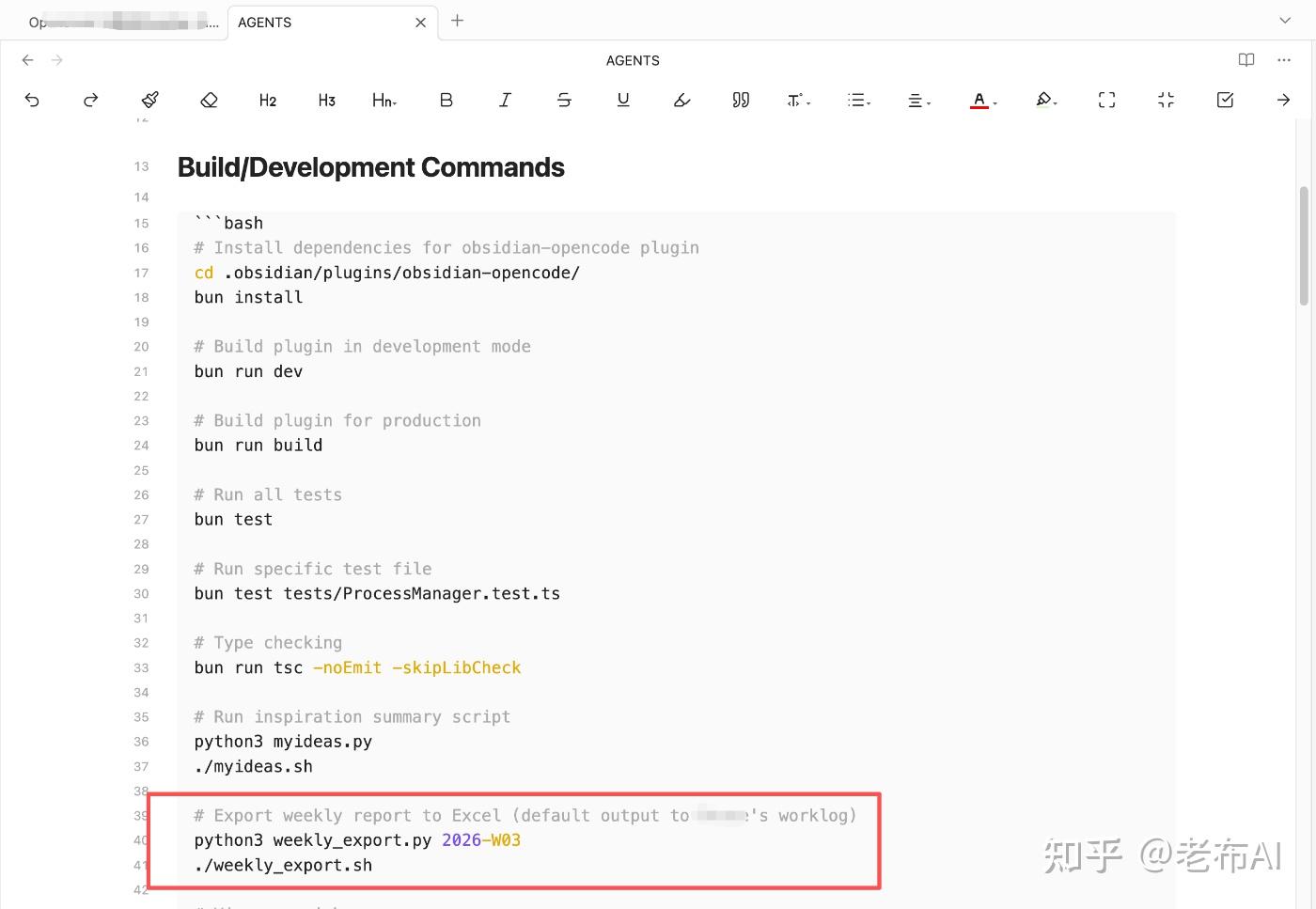Navigate back with left arrow
1316x909 pixels.
tap(27, 60)
